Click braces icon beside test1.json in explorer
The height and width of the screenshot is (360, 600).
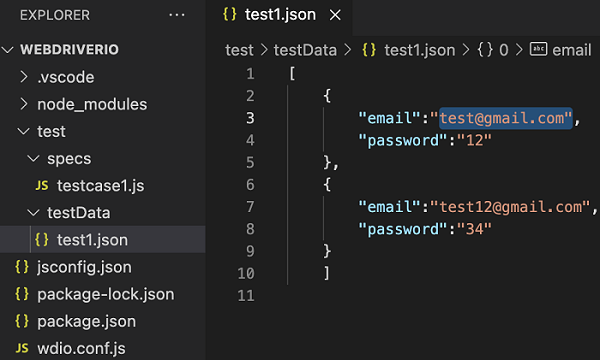click(x=42, y=240)
